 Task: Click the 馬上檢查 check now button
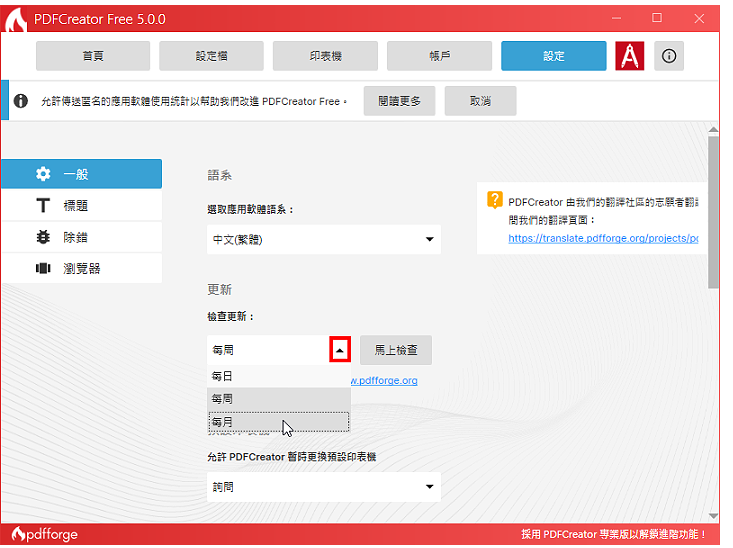tap(395, 350)
